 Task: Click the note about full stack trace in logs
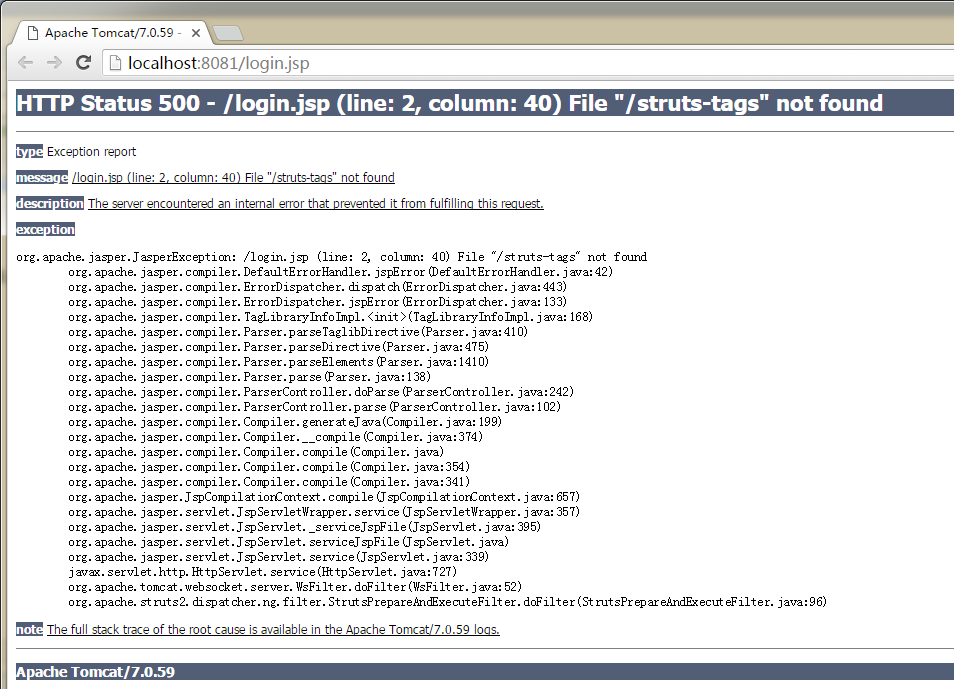click(273, 629)
